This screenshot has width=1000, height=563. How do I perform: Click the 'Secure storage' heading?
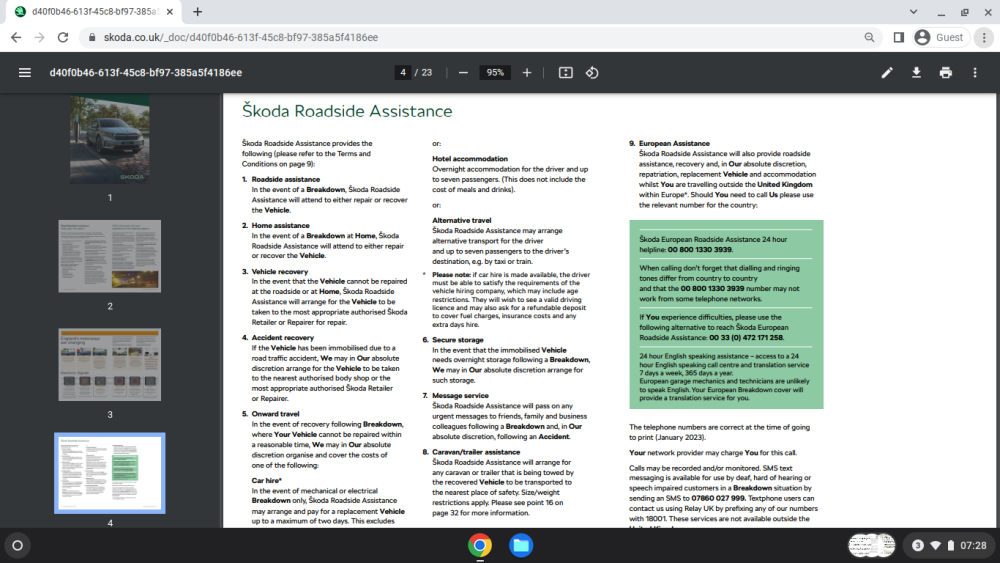(x=458, y=340)
